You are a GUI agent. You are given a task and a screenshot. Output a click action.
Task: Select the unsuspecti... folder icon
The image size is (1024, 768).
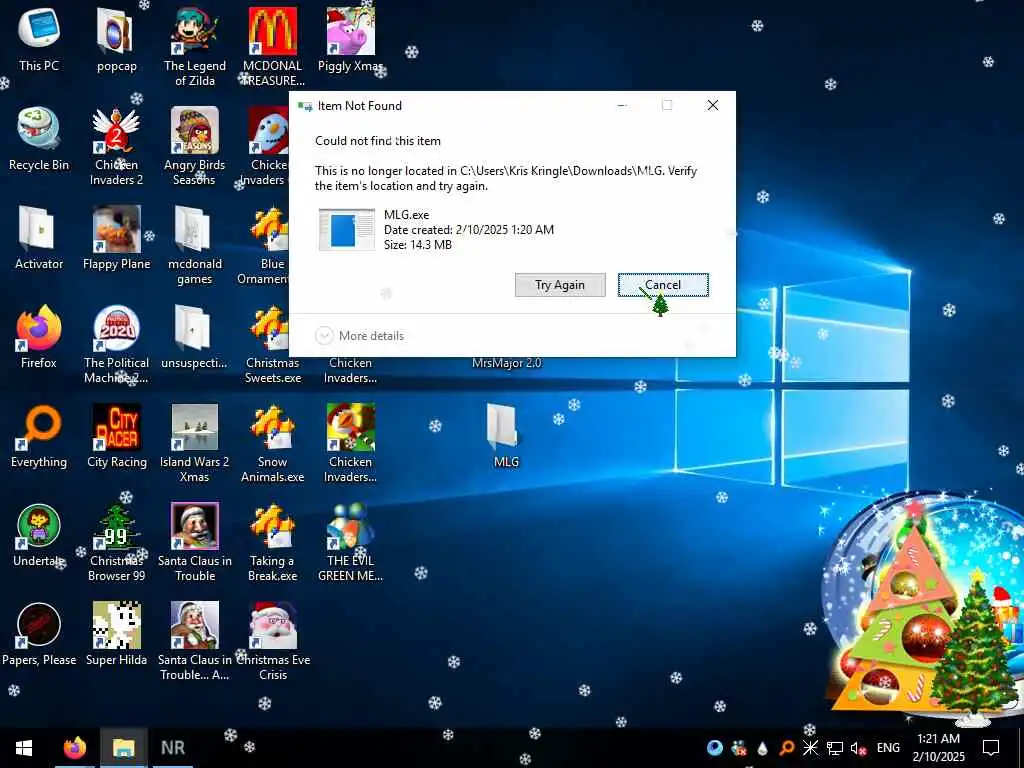[195, 338]
